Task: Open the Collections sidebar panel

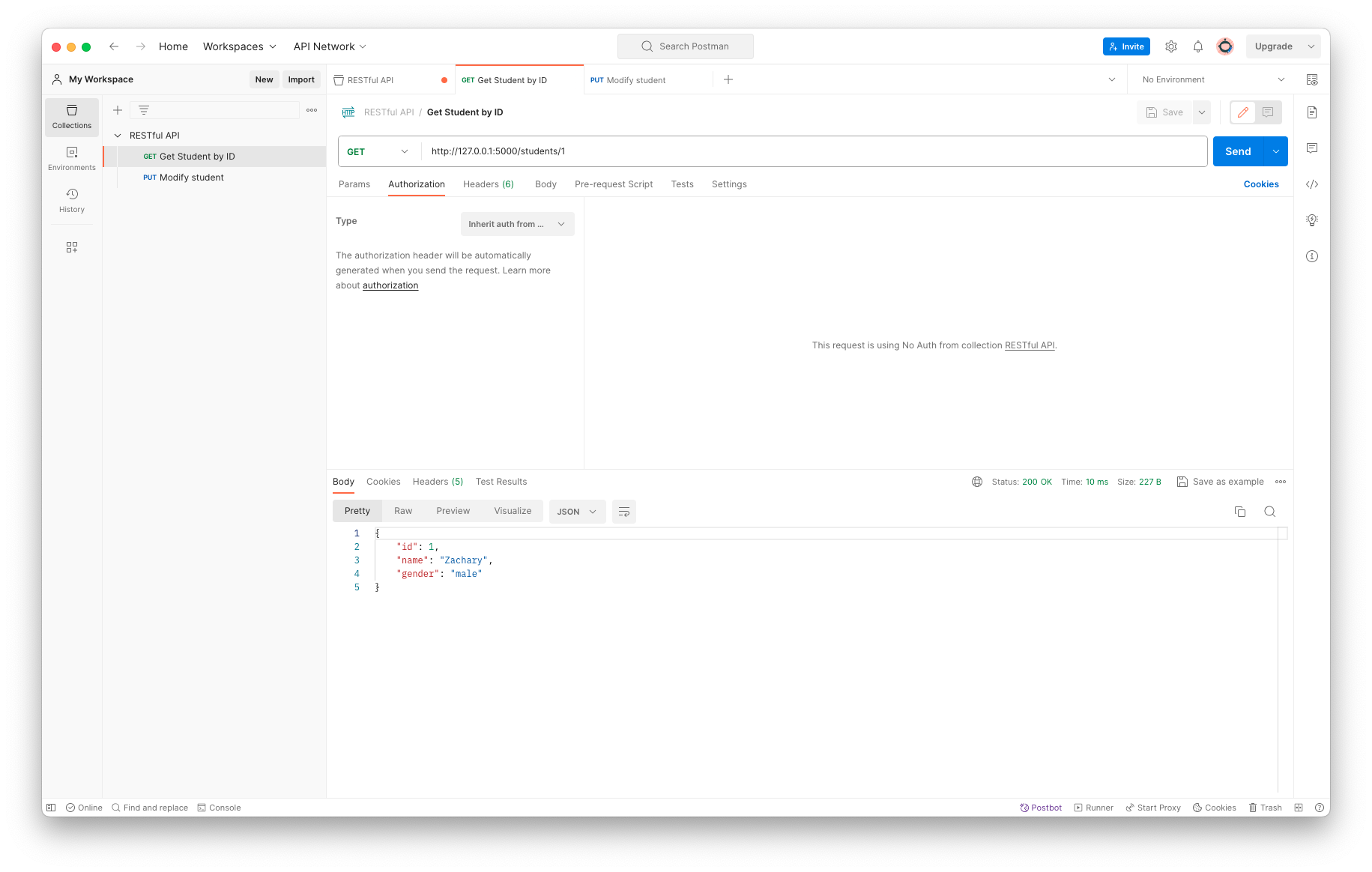Action: [x=72, y=117]
